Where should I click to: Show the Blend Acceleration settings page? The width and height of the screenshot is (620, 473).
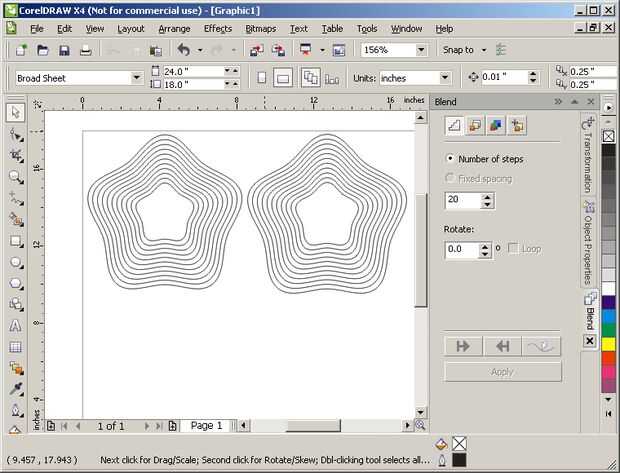(475, 126)
